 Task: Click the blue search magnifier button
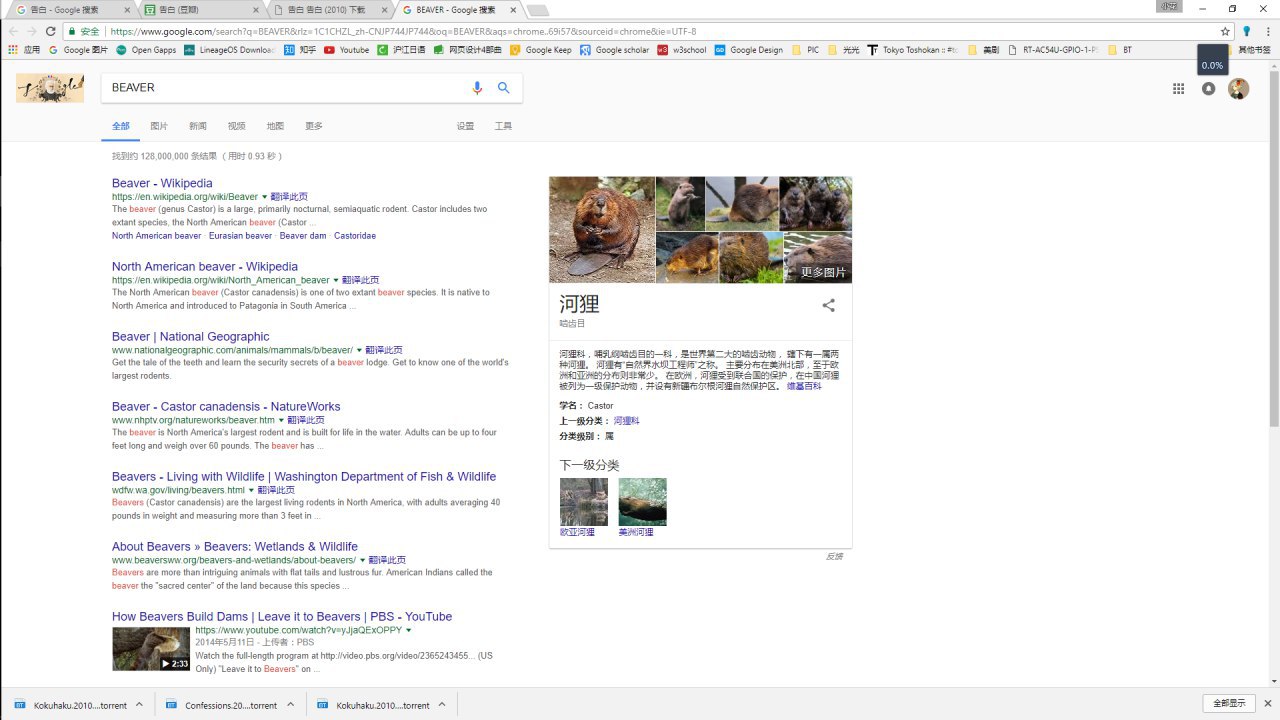504,88
